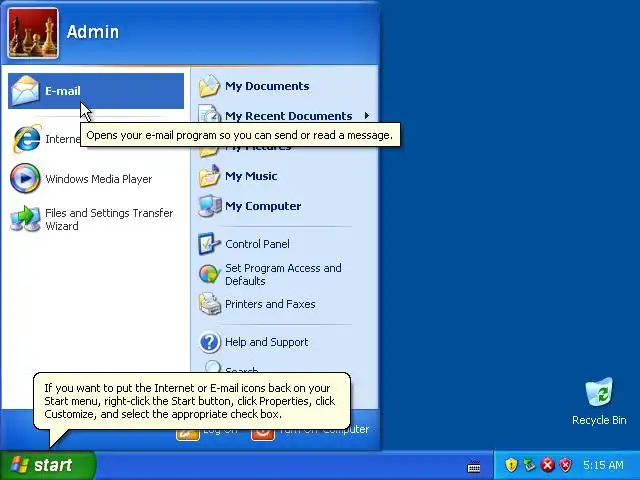
Task: Open Files and Settings Transfer Wizard icon
Action: (x=25, y=219)
